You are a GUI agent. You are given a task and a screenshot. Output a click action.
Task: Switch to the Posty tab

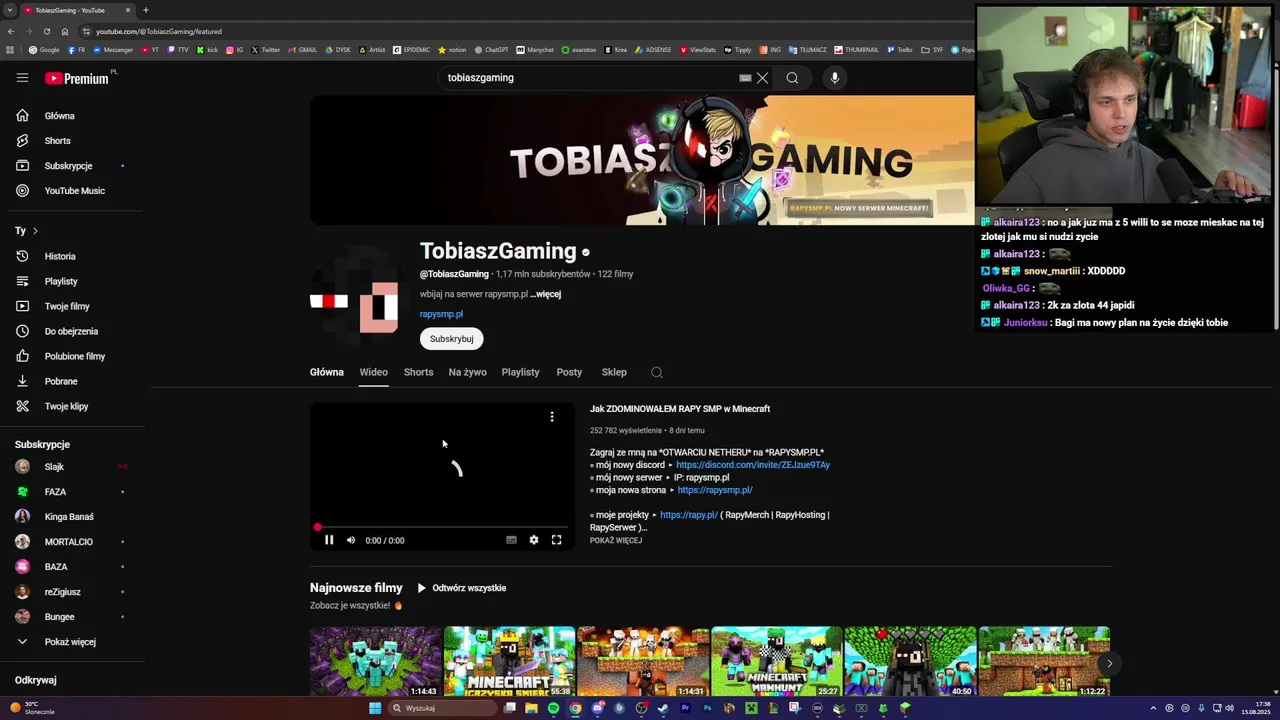[569, 372]
